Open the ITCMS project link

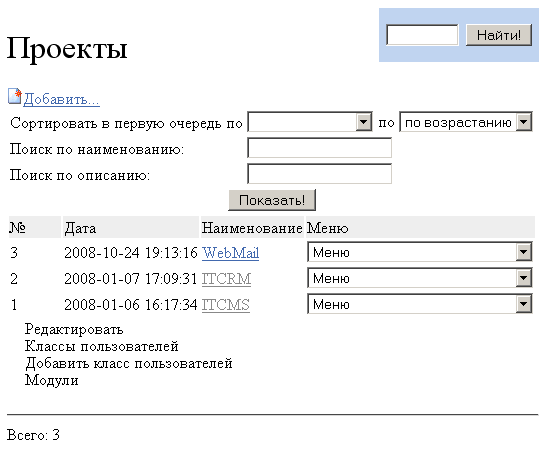[226, 305]
